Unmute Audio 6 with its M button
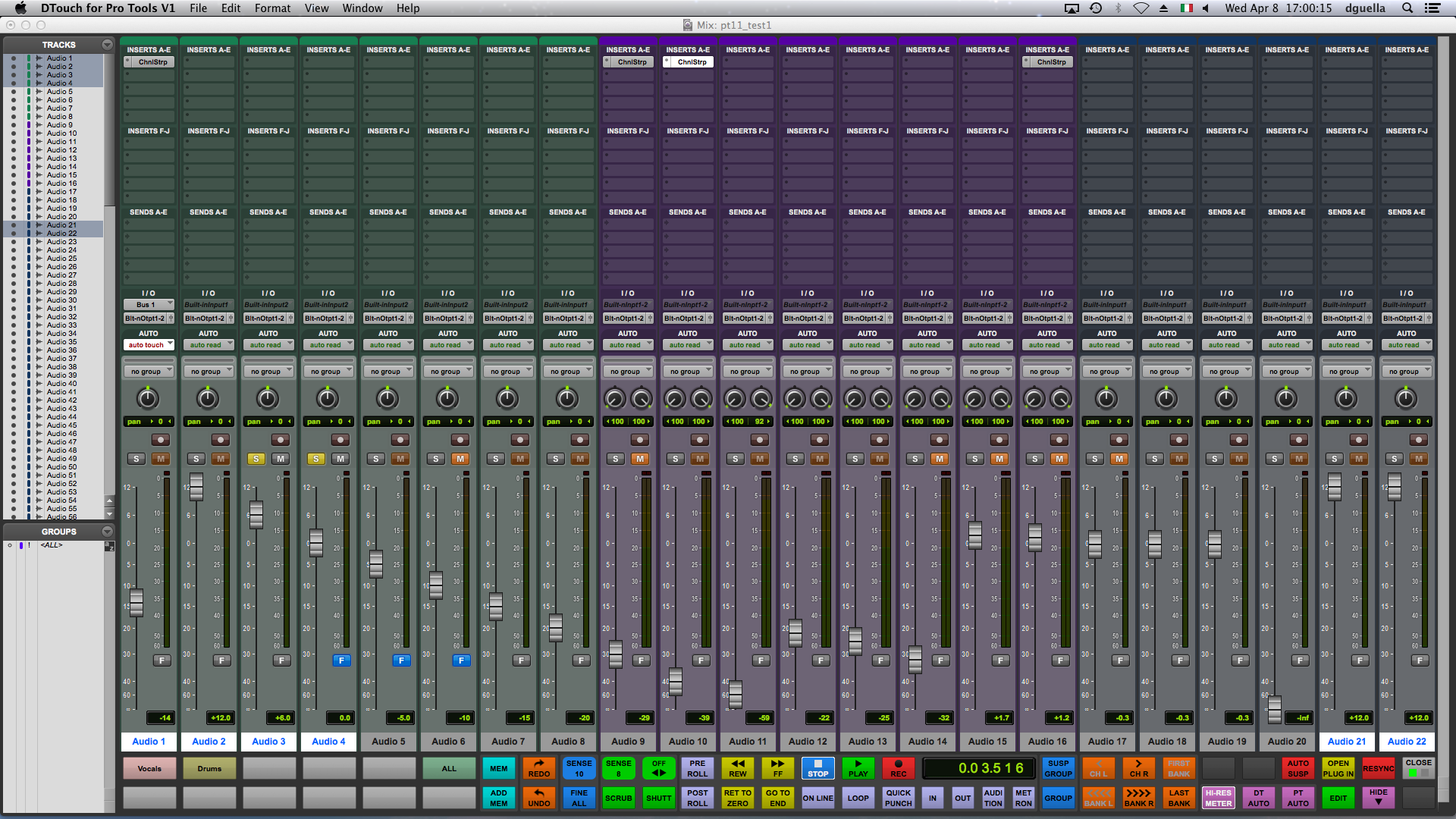Screen dimensions: 1456x819 pyautogui.click(x=460, y=459)
